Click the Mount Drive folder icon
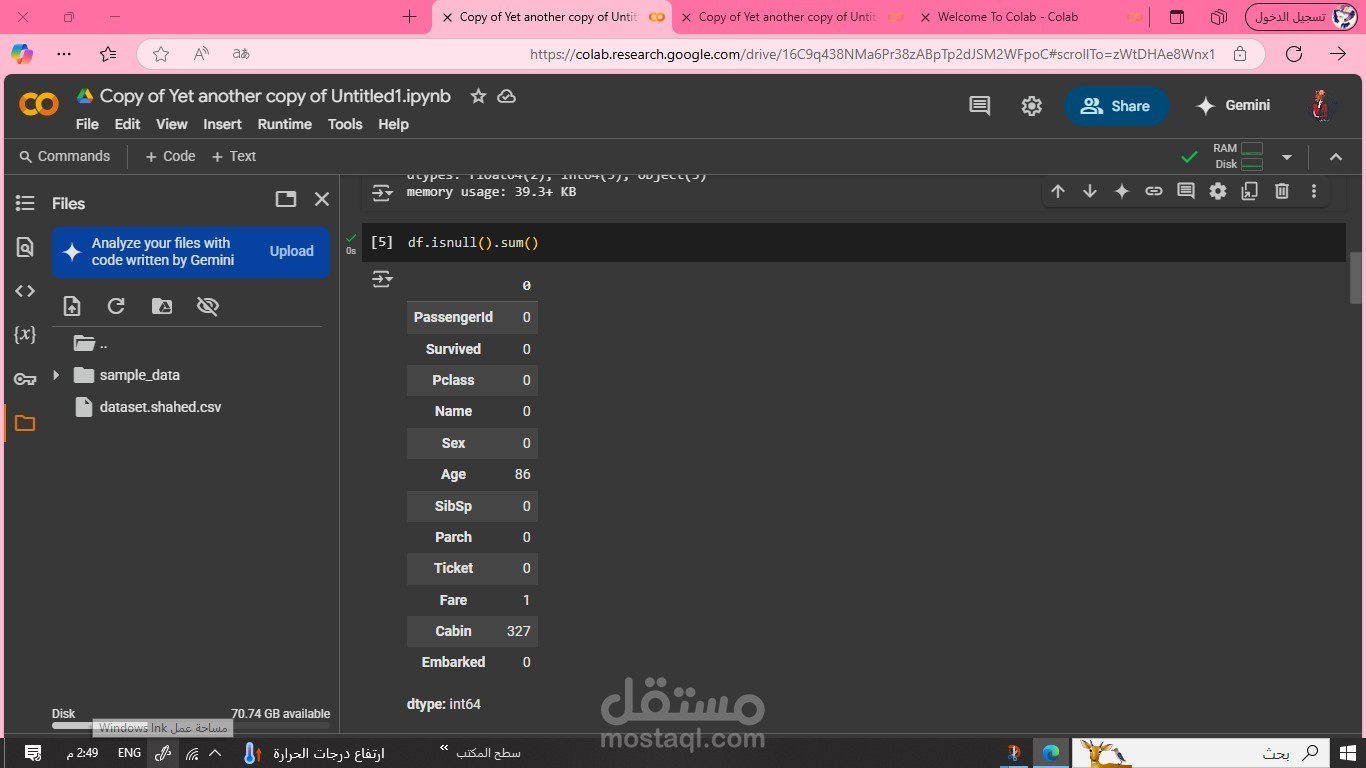This screenshot has width=1366, height=768. (162, 306)
